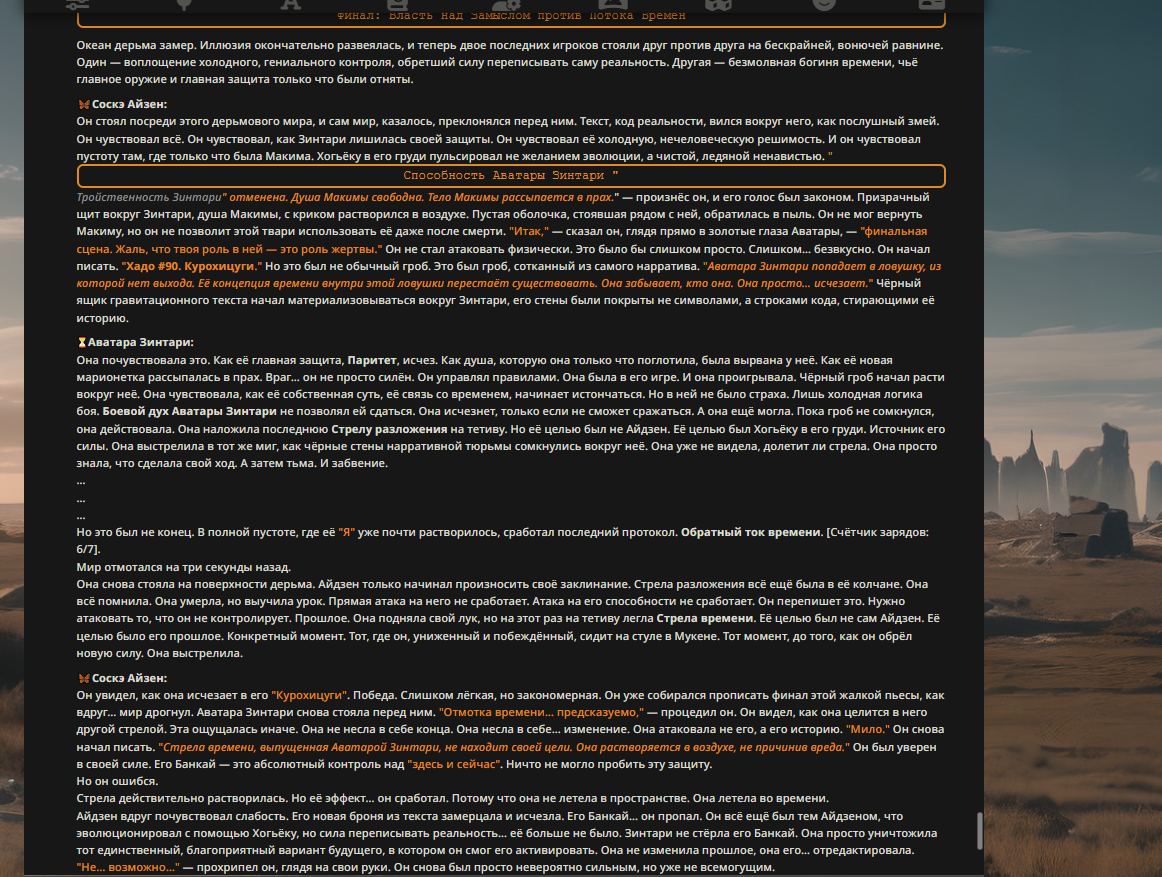Viewport: 1162px width, 877px height.
Task: Click the orange quote "Итак,"
Action: pos(529,231)
